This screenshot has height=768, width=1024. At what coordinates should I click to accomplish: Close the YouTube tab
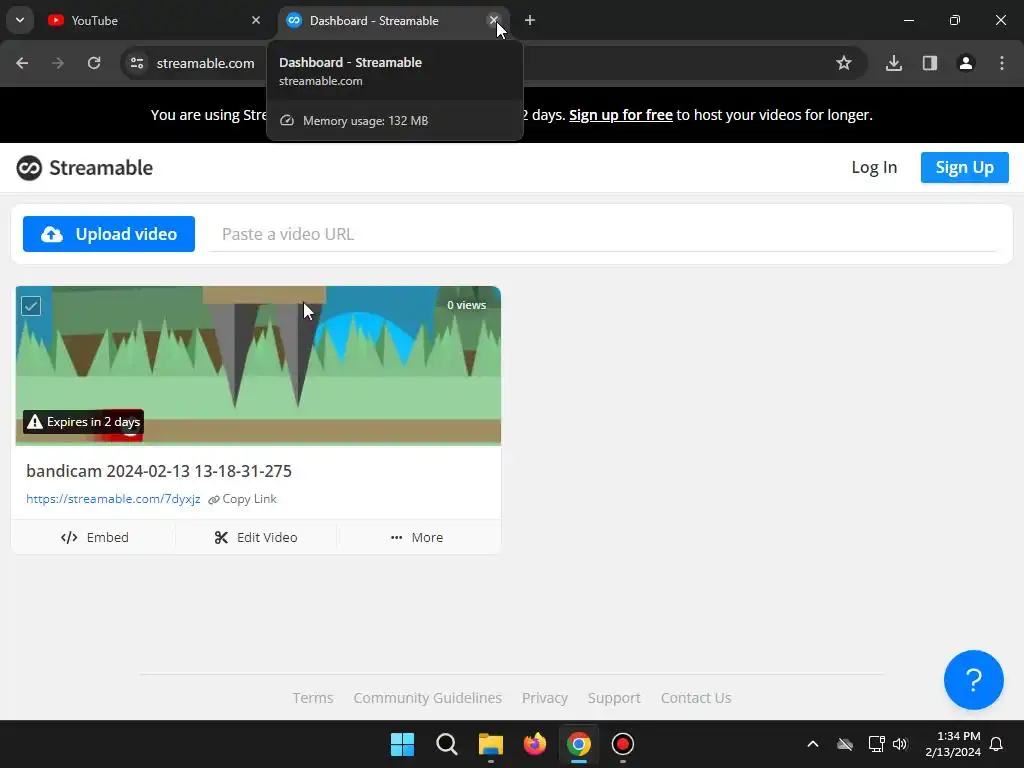256,20
